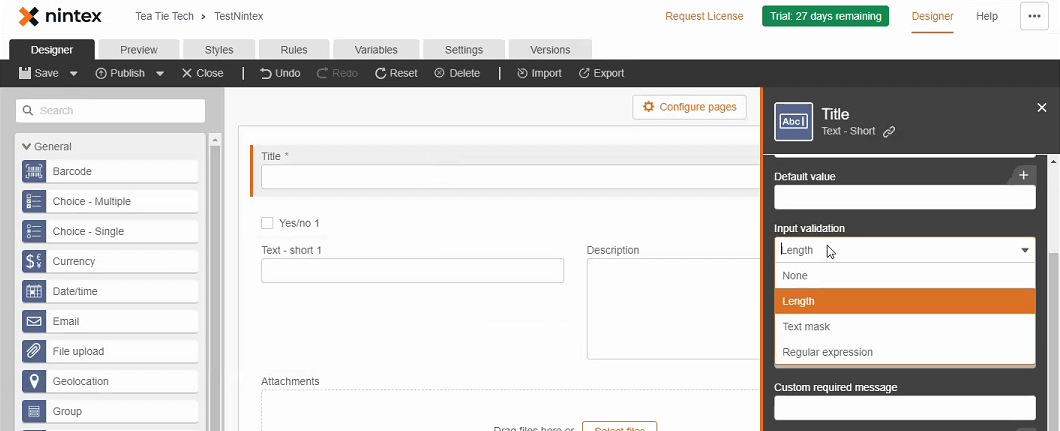Delete the selected control
The image size is (1060, 431).
pyautogui.click(x=457, y=73)
